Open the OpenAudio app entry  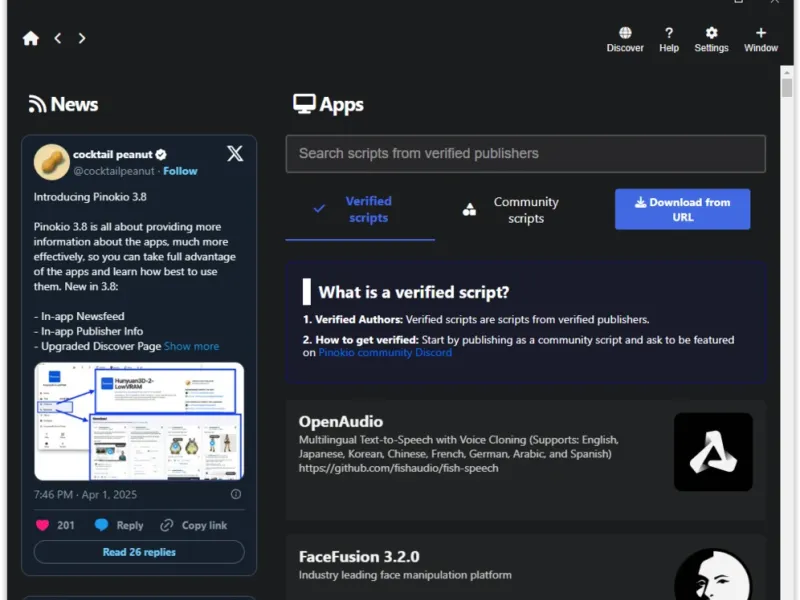point(526,460)
